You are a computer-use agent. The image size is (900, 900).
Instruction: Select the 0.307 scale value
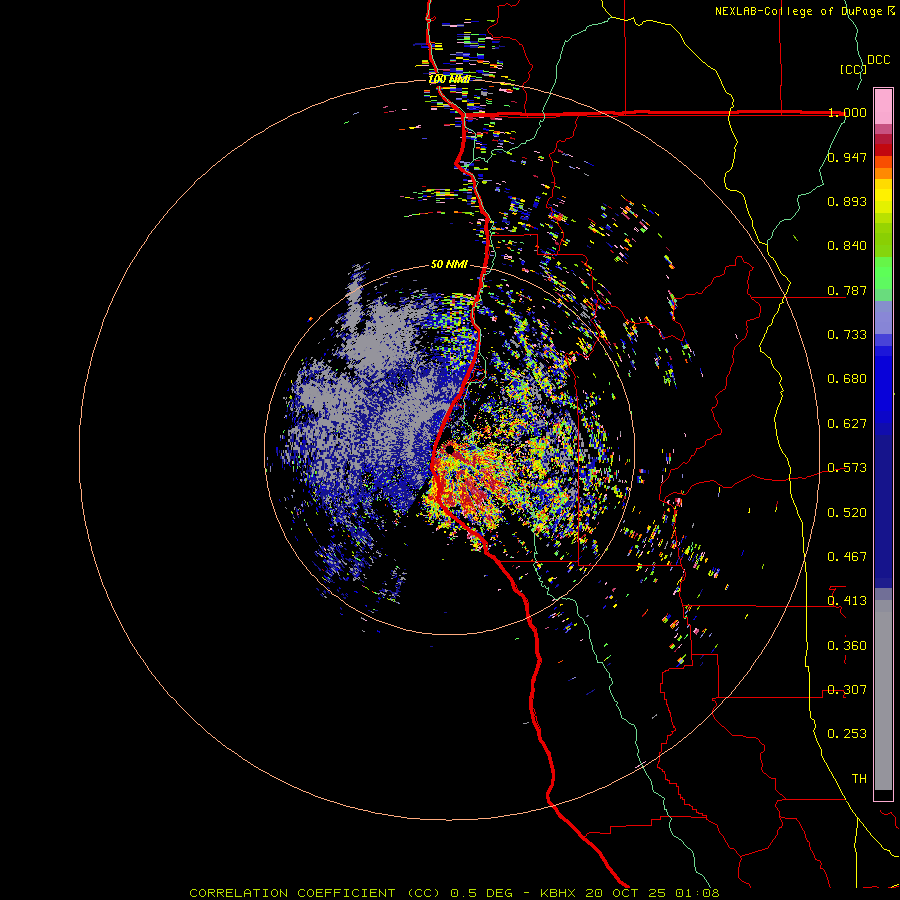847,690
